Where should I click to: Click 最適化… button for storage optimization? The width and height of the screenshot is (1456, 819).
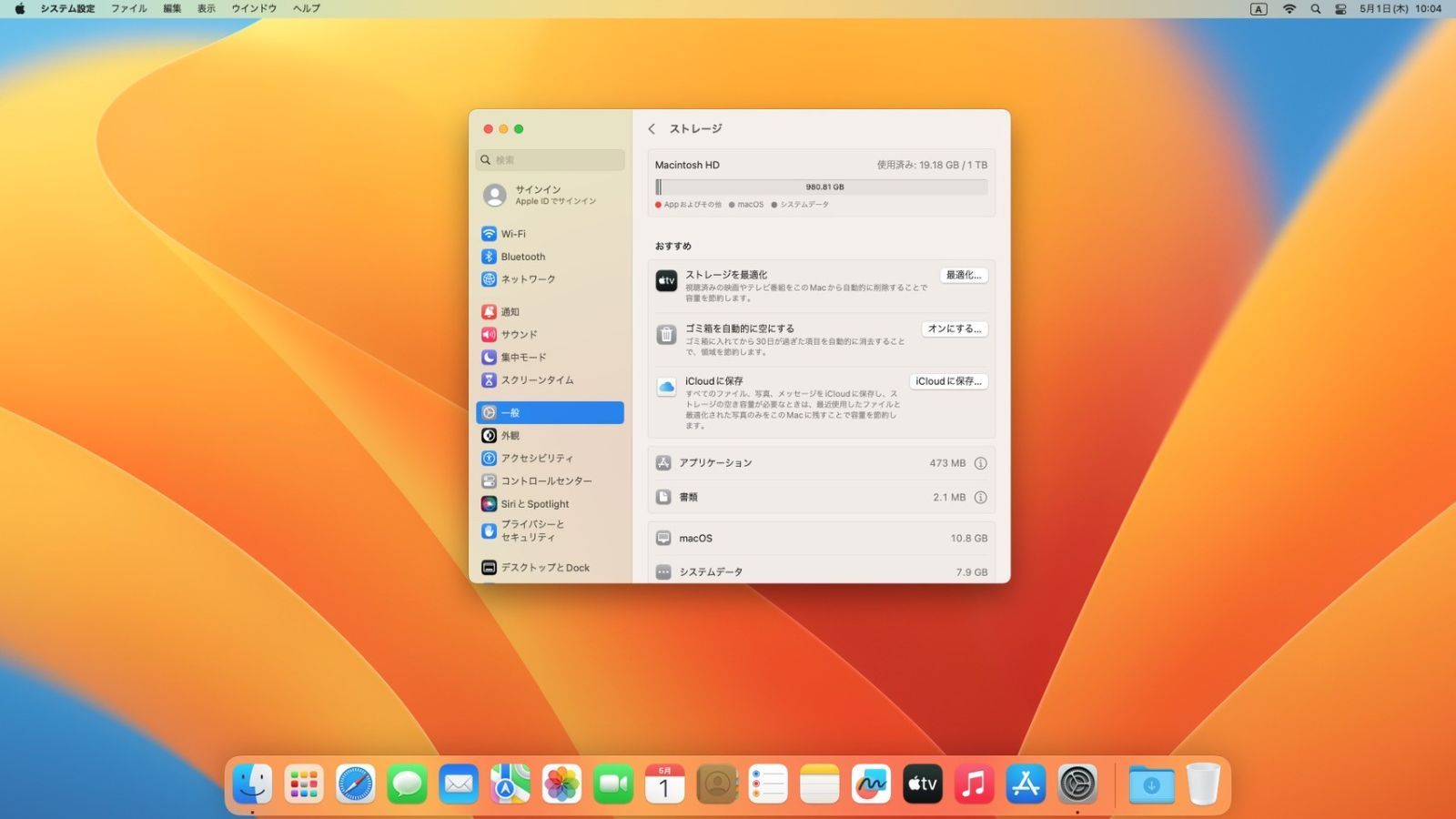coord(964,275)
